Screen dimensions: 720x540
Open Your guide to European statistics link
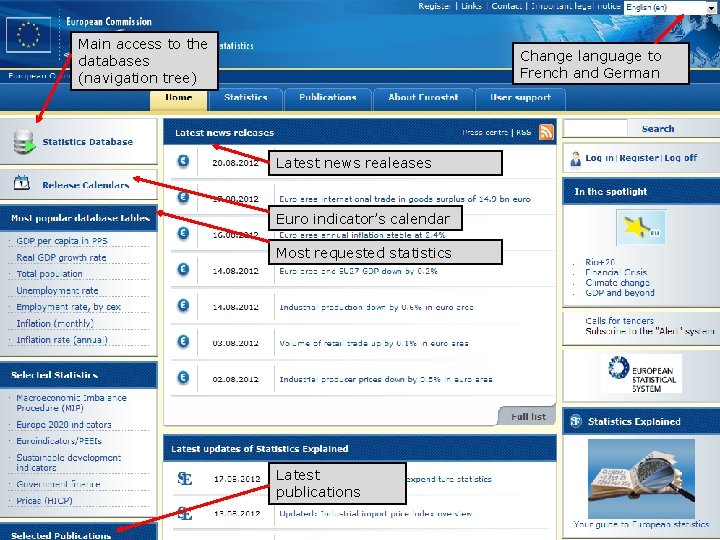(641, 524)
